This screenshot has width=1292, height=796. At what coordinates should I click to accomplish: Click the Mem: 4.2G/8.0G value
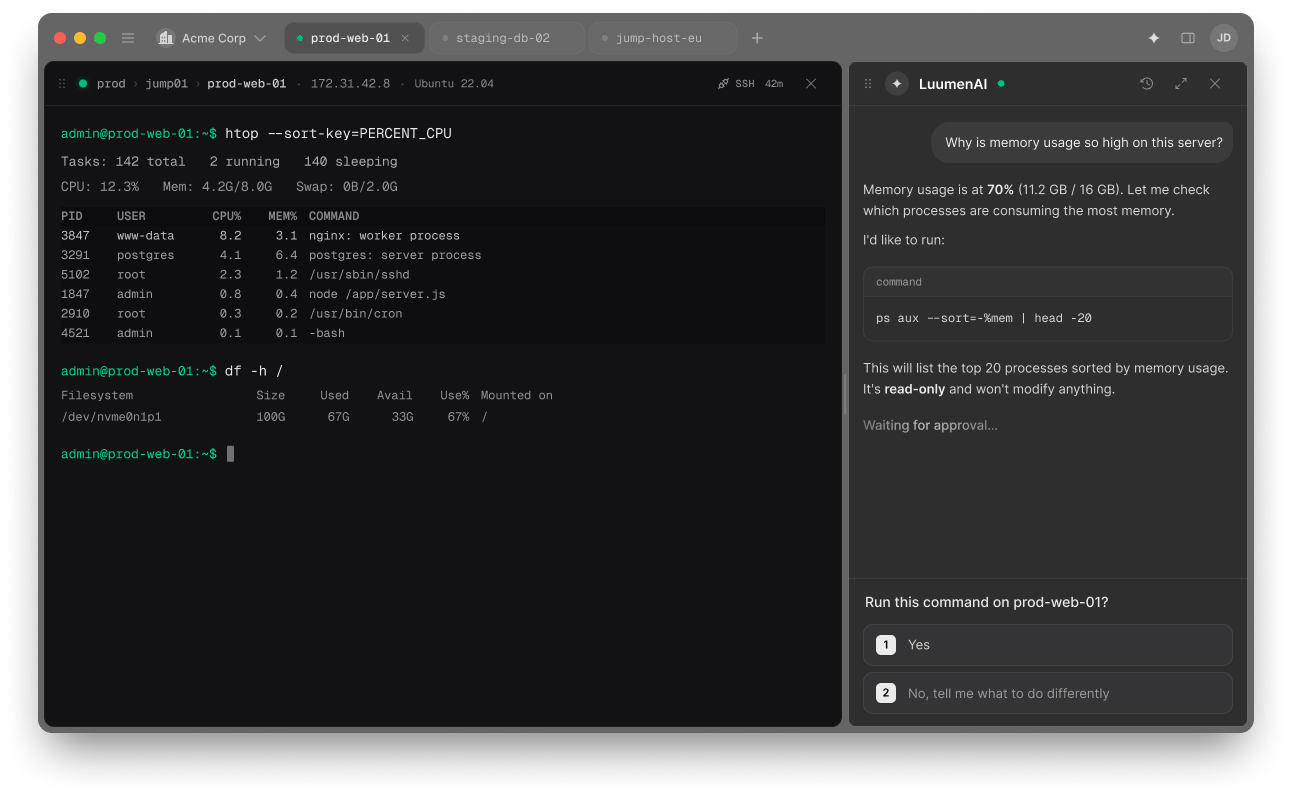pyautogui.click(x=217, y=187)
